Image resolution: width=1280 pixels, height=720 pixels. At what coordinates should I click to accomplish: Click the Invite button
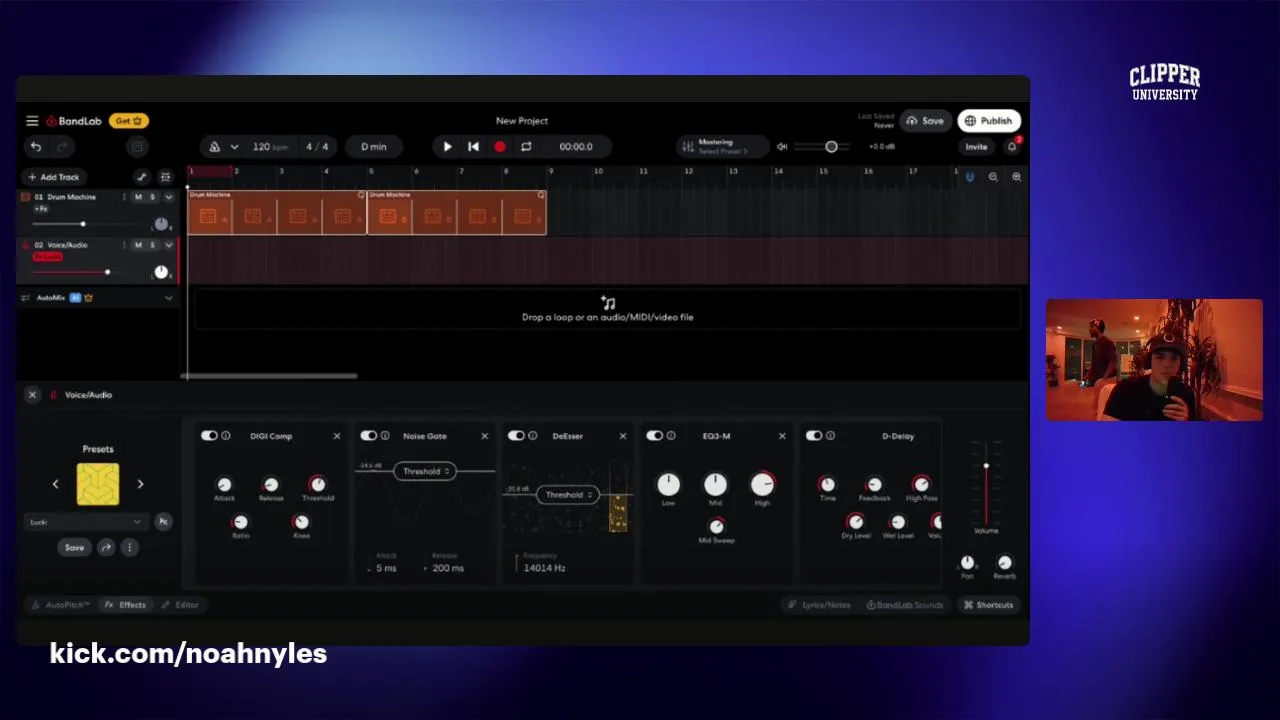click(x=976, y=147)
